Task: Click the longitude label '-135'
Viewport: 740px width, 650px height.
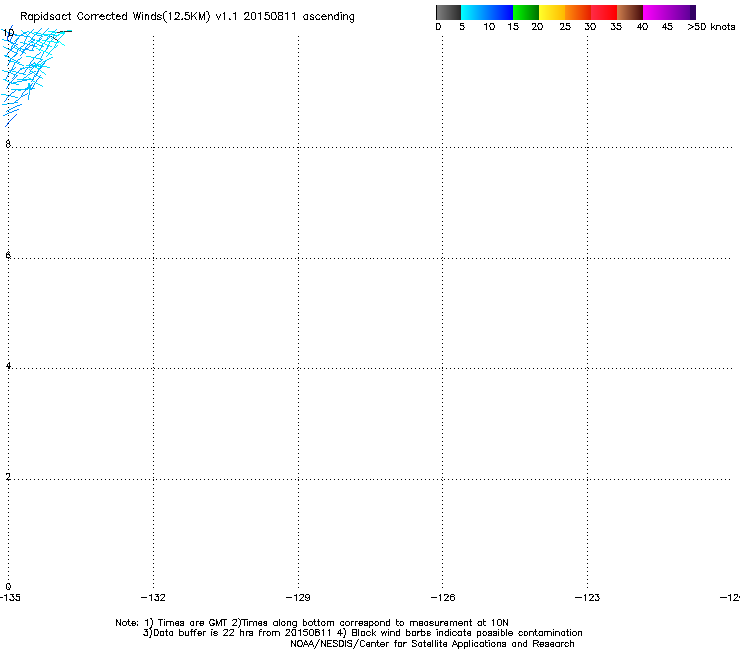Action: tap(10, 598)
